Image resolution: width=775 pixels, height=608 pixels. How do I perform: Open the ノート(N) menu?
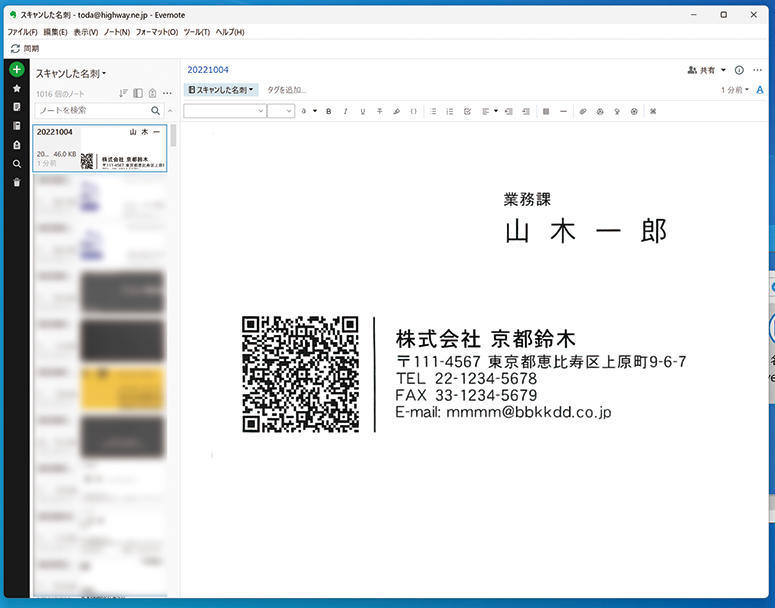pyautogui.click(x=117, y=32)
